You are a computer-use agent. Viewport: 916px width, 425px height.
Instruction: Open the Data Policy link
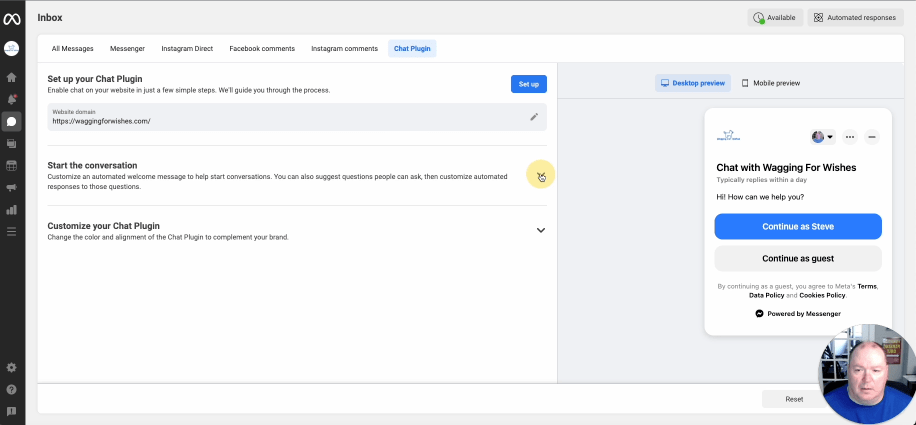[766, 295]
